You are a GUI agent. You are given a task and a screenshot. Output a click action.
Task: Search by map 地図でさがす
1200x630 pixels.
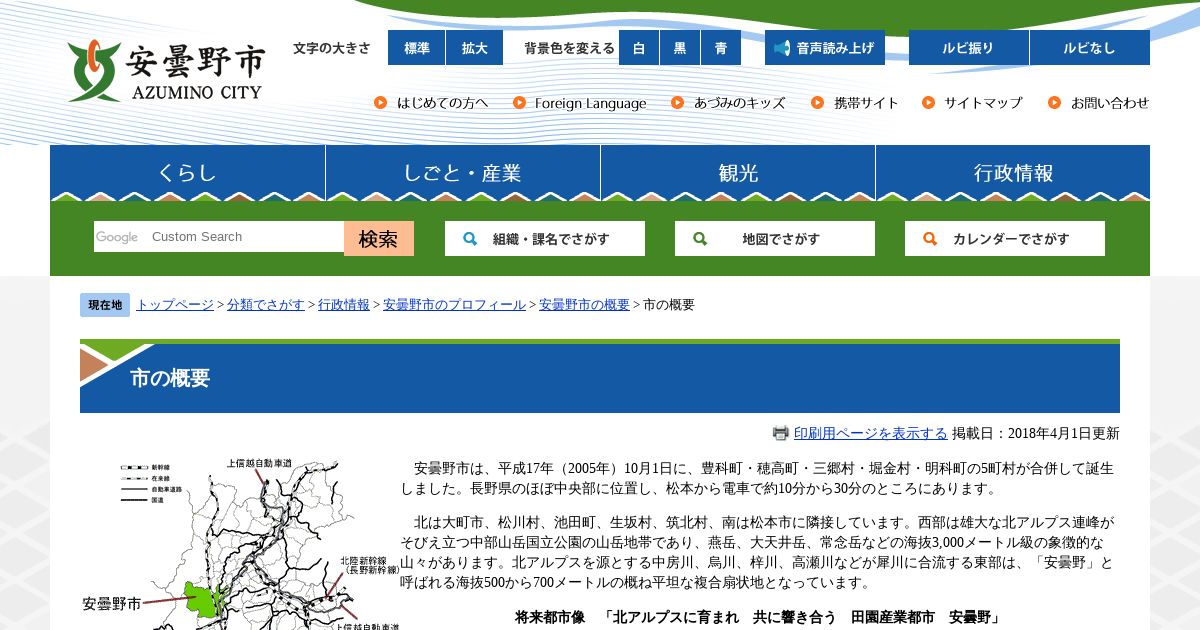point(775,239)
